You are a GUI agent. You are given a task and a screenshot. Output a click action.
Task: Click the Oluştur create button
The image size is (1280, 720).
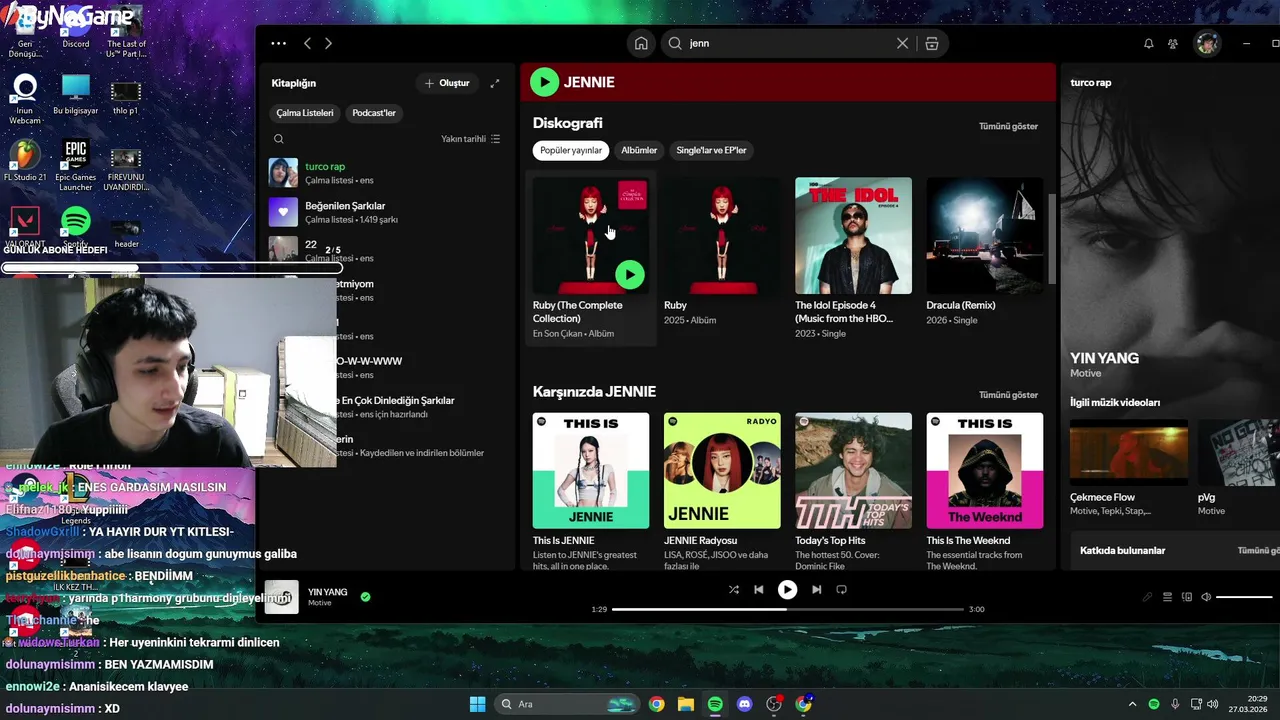[x=447, y=83]
